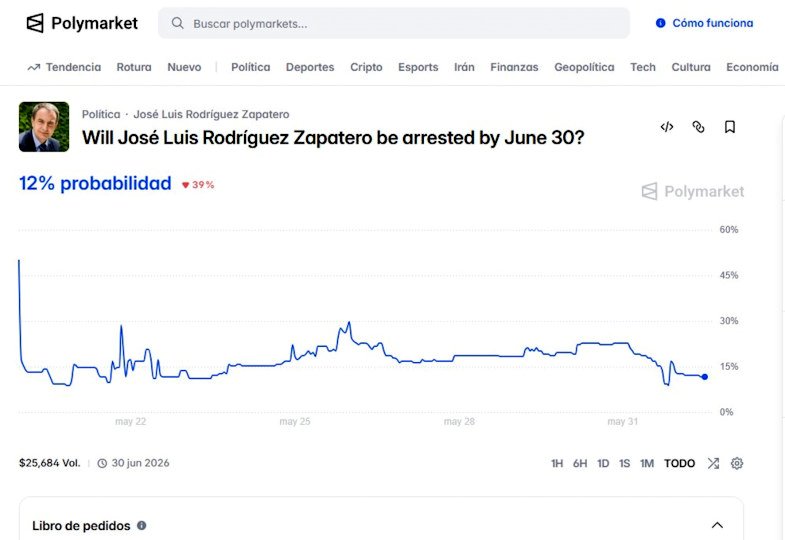Click the search magnifier icon
Screen dimensions: 785x540
click(177, 23)
